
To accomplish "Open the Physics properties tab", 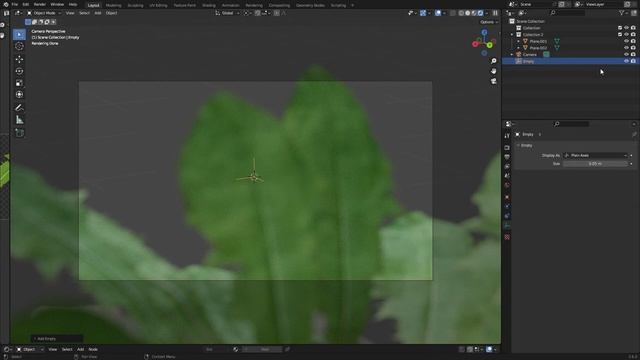I will 507,207.
